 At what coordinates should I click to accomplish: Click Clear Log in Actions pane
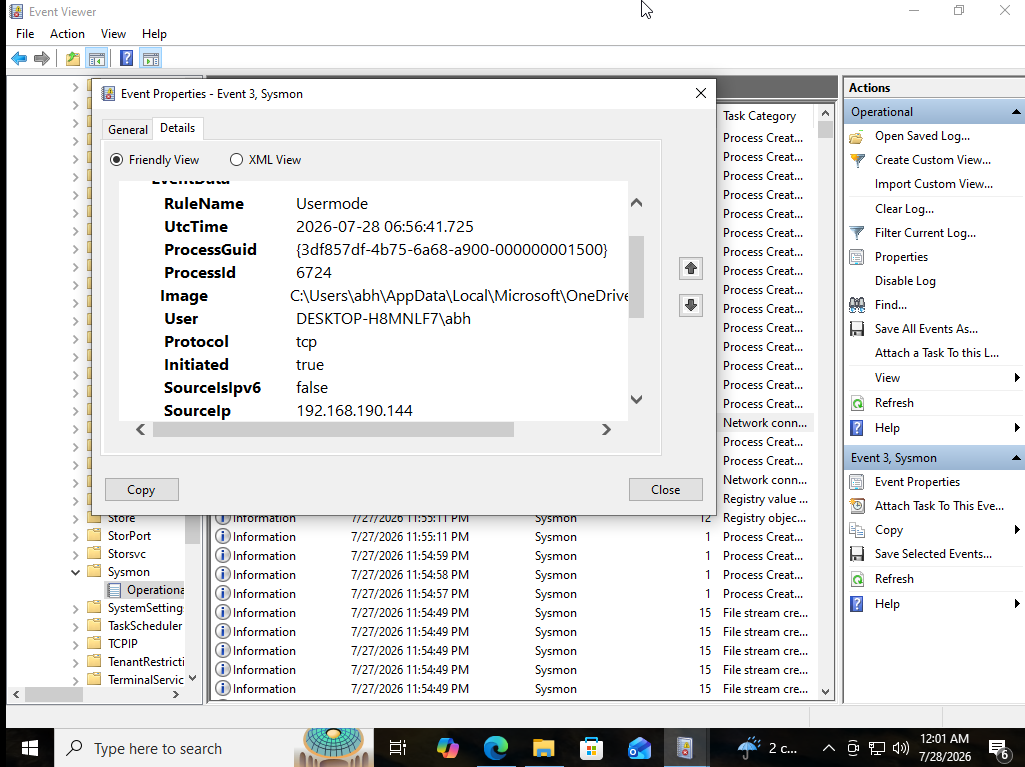[904, 209]
